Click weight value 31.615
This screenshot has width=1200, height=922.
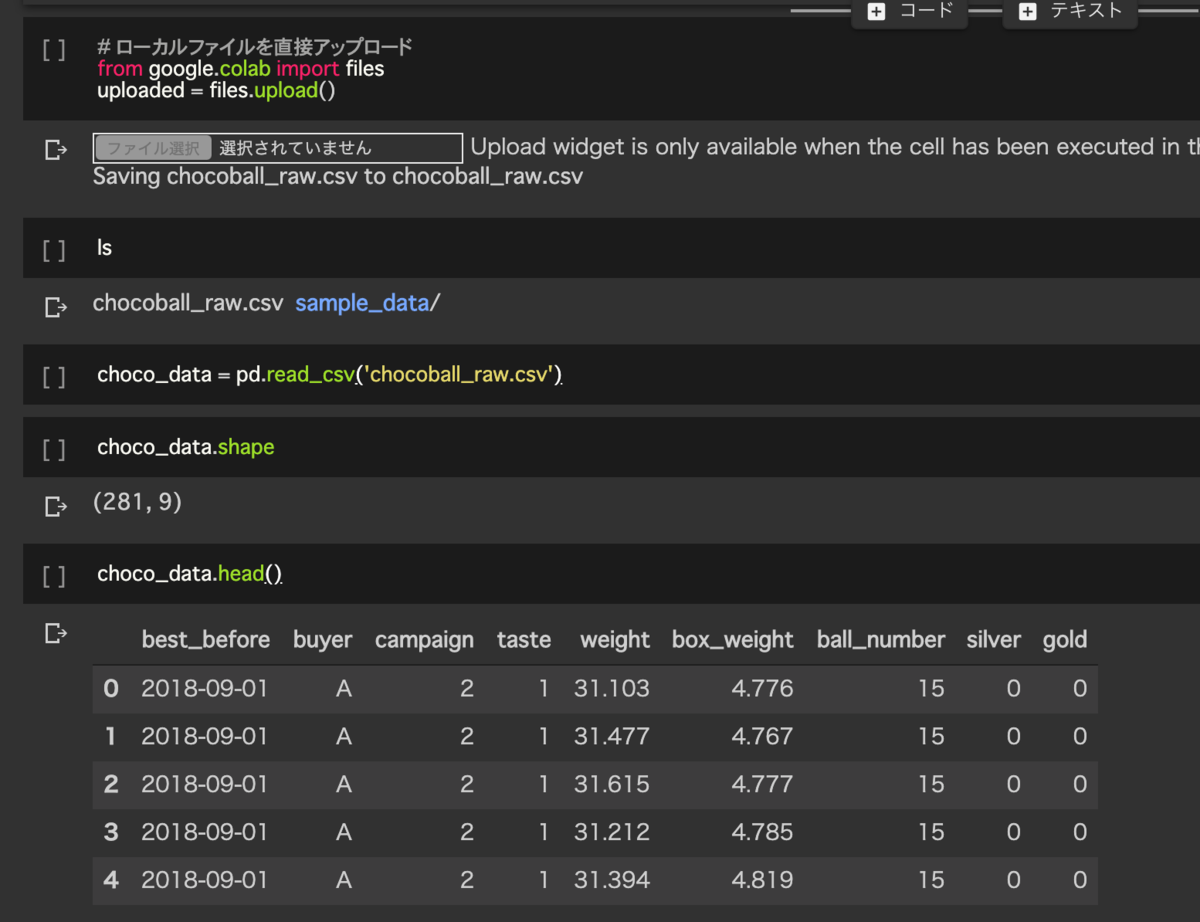[x=612, y=784]
